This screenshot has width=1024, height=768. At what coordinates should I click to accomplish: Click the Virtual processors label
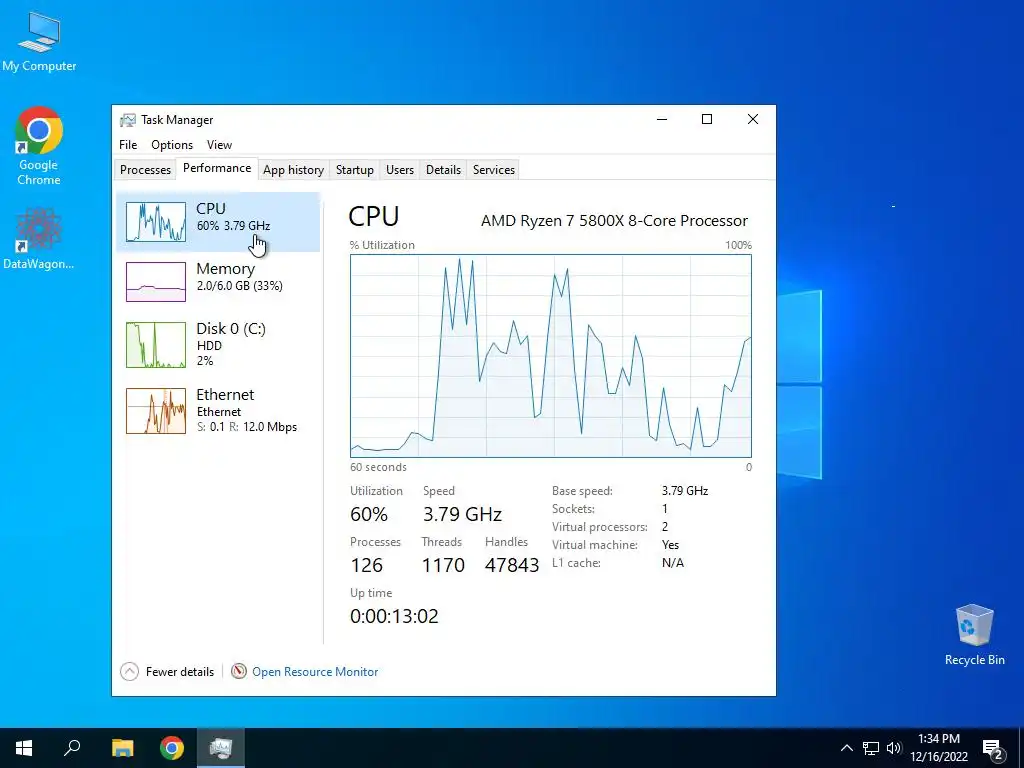point(600,527)
